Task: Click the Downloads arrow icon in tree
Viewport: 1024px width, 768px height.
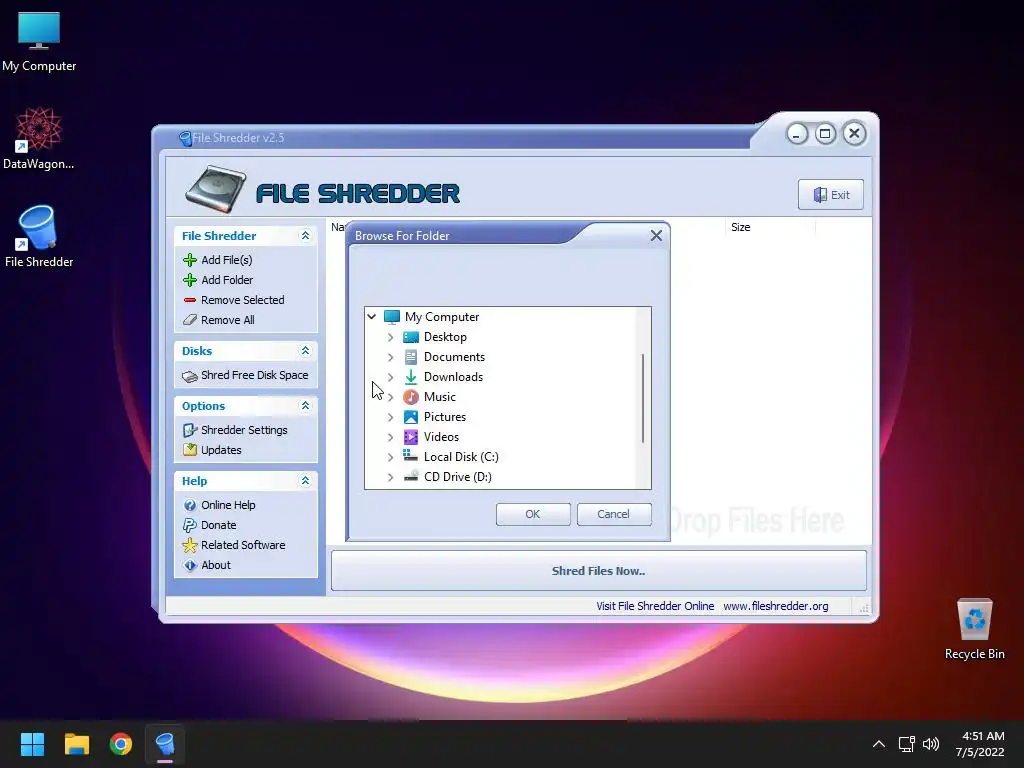Action: point(411,377)
